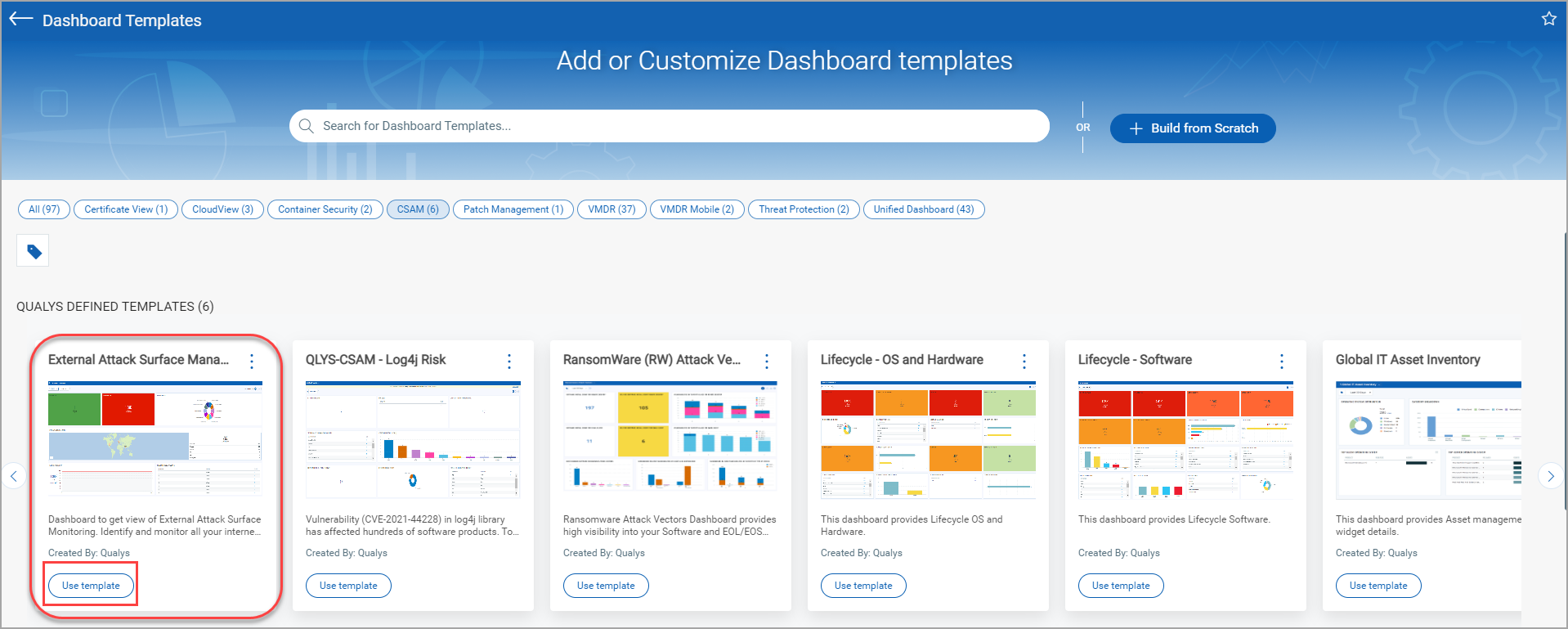The width and height of the screenshot is (1568, 629).
Task: Filter by CloudView (3)
Action: pos(222,209)
